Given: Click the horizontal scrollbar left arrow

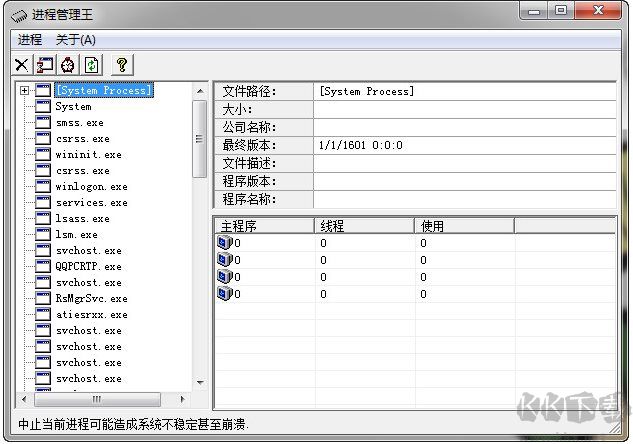Looking at the screenshot, I should (x=24, y=399).
